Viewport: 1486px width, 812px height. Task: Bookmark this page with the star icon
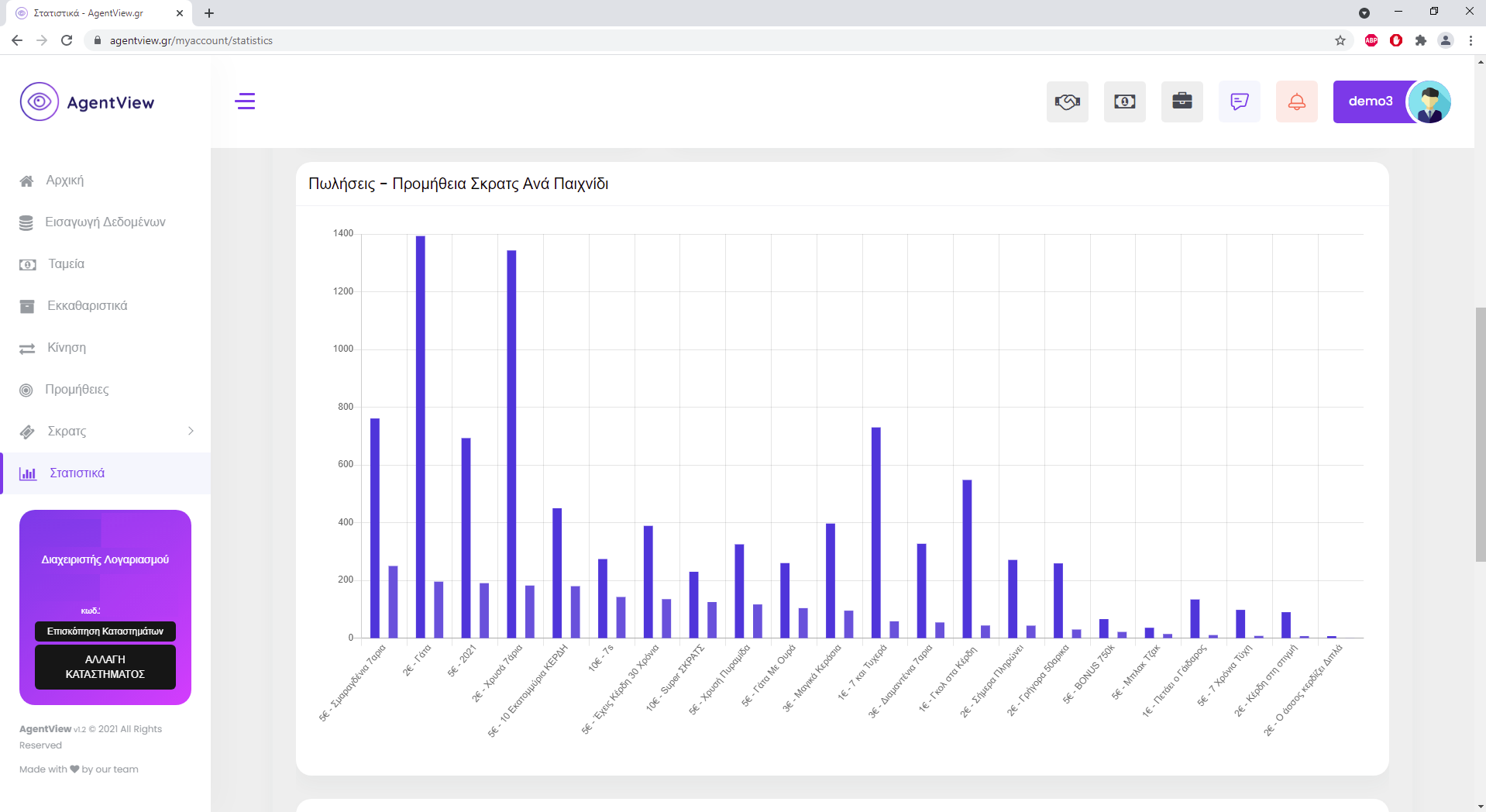(x=1340, y=40)
